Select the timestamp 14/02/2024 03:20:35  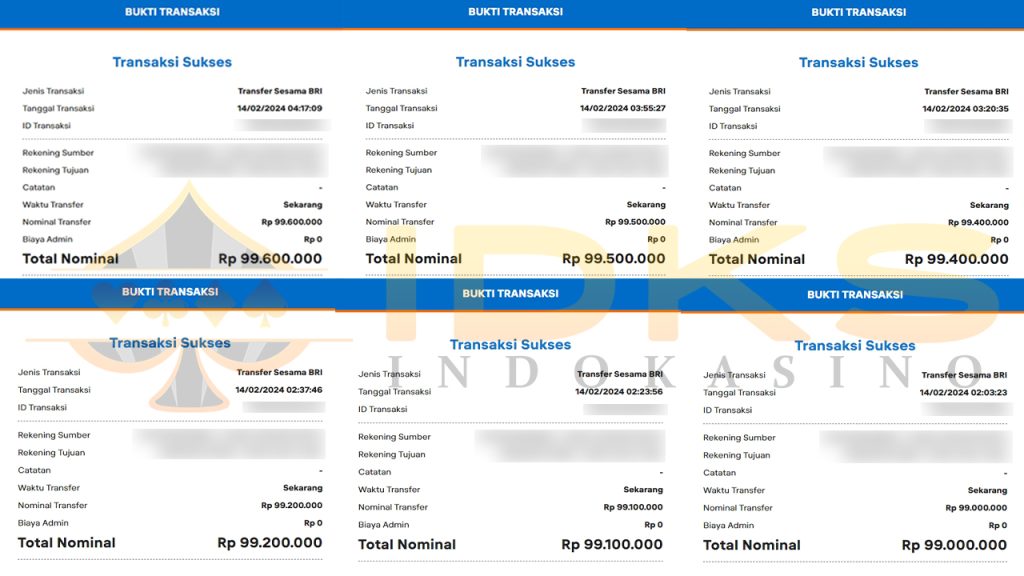point(965,109)
